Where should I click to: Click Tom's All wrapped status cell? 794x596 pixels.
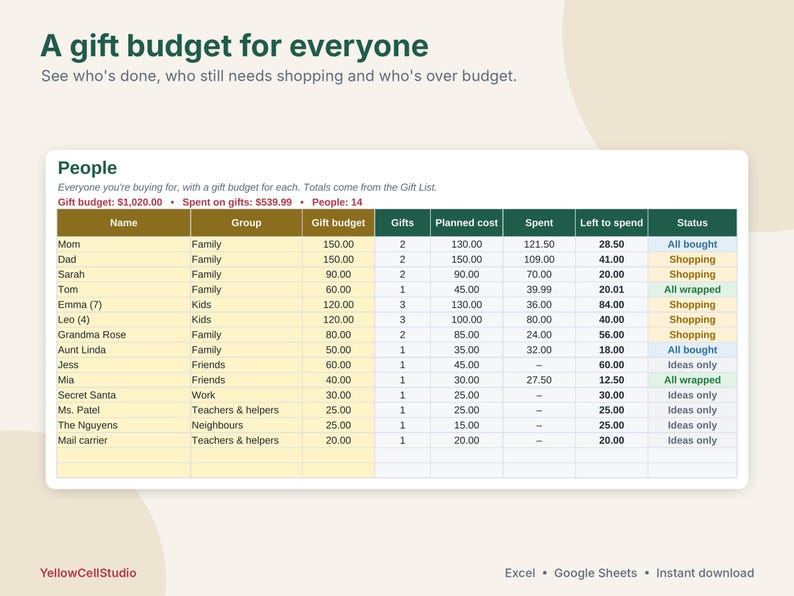point(692,290)
